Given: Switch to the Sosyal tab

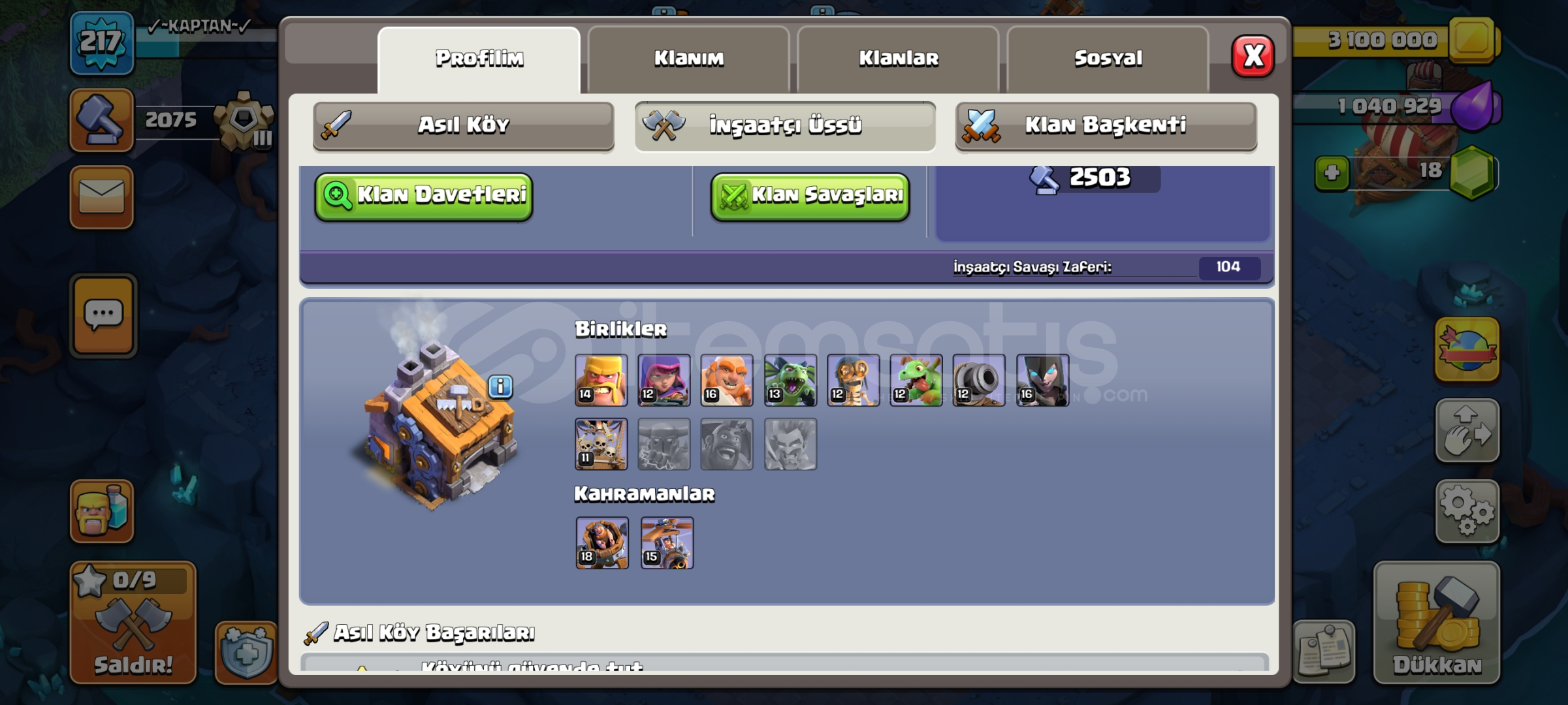Looking at the screenshot, I should point(1108,59).
